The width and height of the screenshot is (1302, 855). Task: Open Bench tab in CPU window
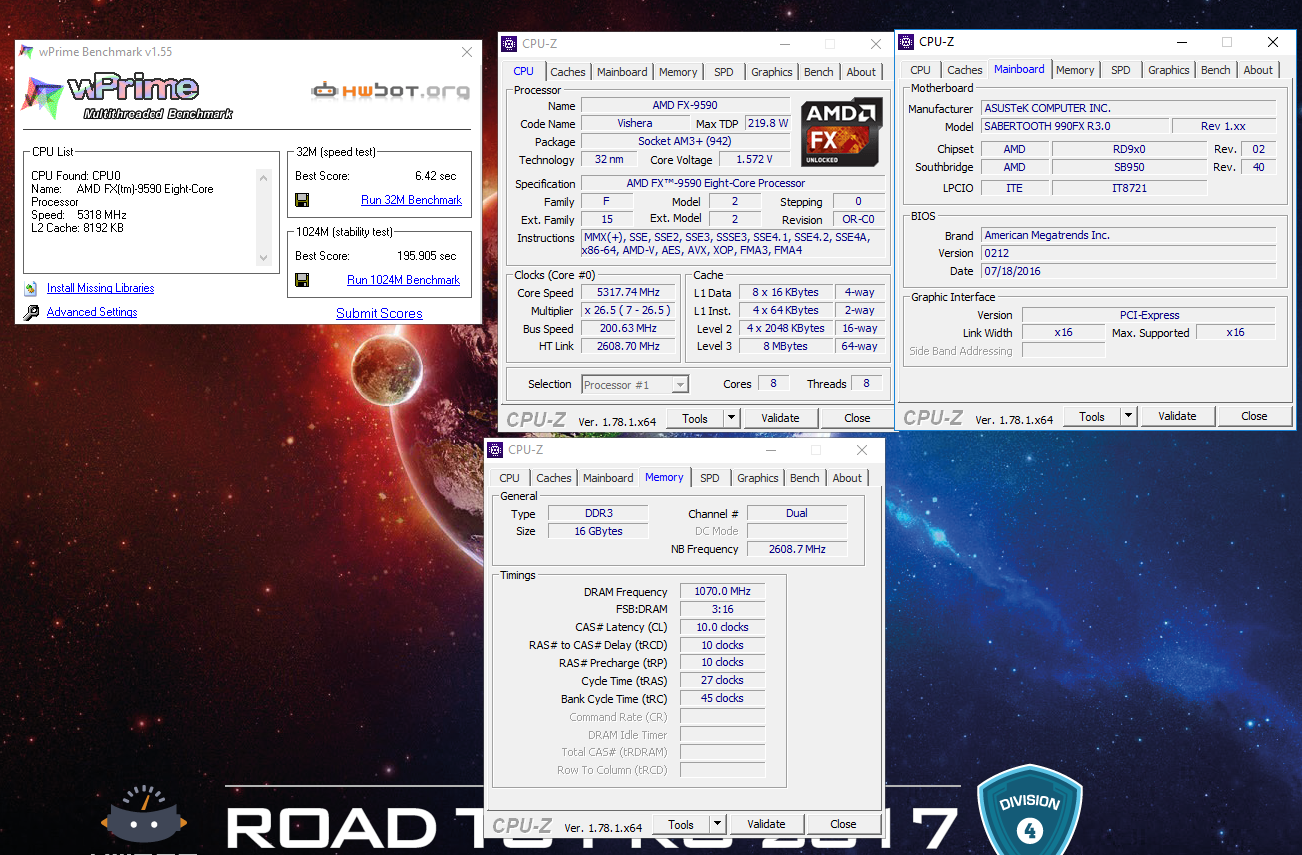pos(819,72)
